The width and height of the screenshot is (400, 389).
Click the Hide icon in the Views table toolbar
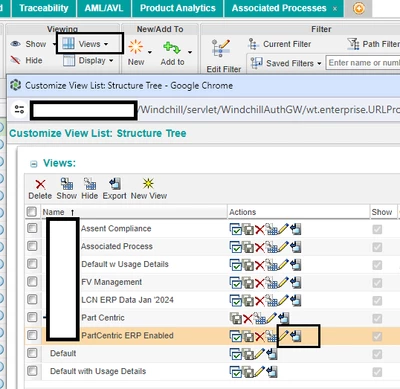pos(90,184)
